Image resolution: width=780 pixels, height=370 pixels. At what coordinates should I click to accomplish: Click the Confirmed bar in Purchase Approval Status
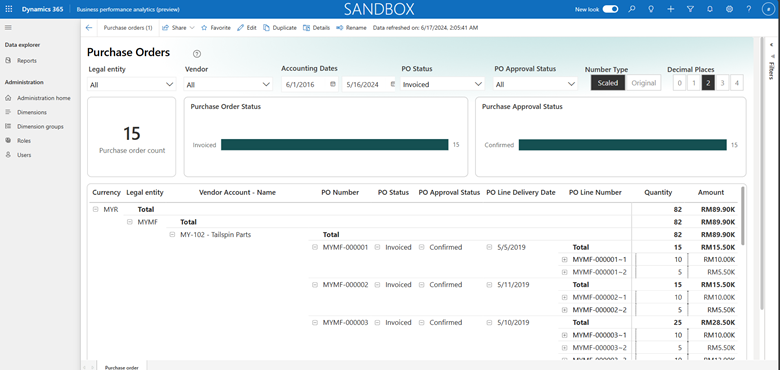click(622, 145)
